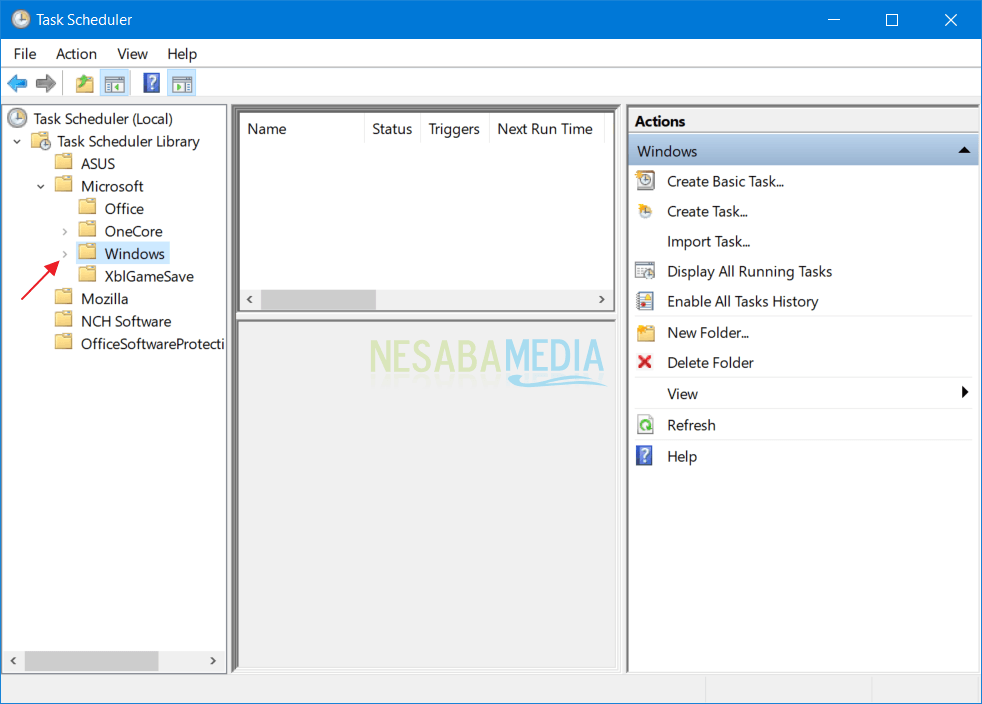
Task: Click Create Basic Task... action
Action: pos(725,181)
